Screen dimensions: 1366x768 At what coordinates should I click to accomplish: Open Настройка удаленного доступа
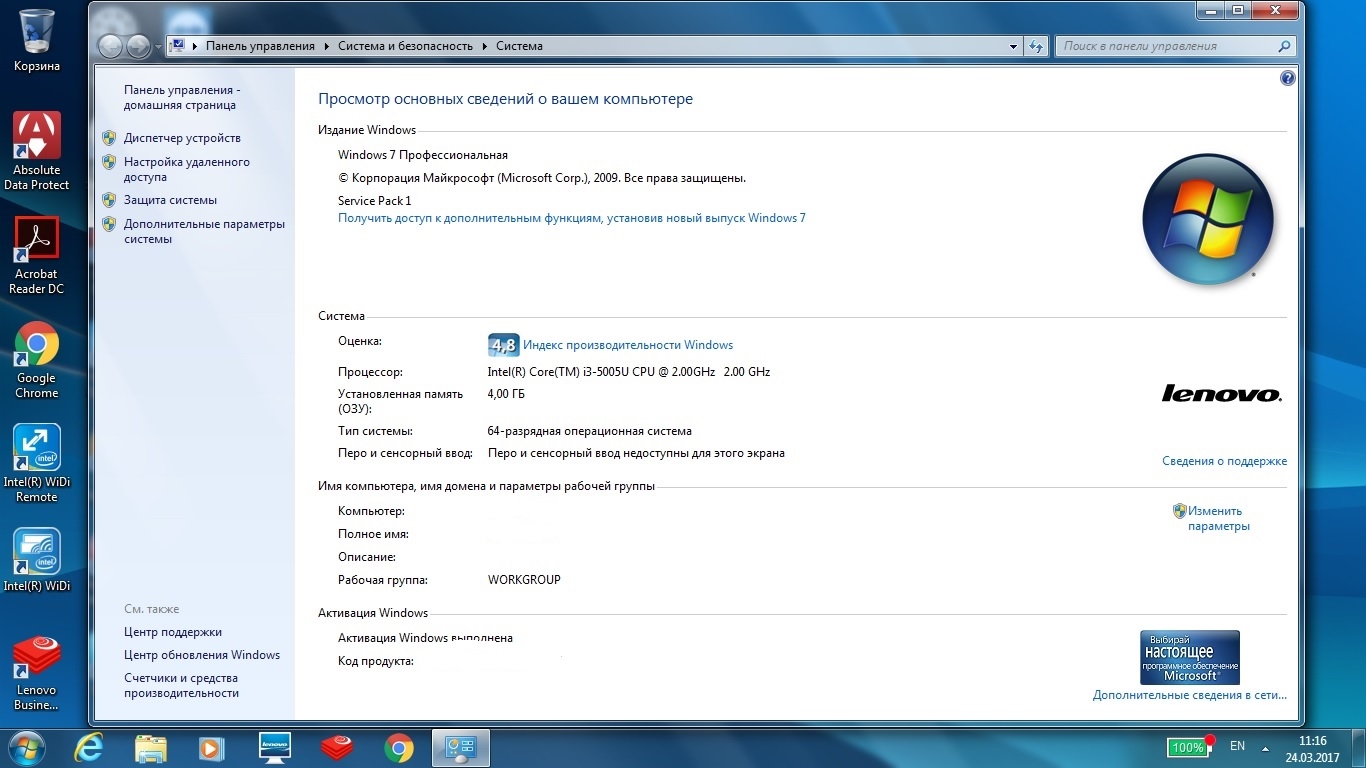(187, 169)
